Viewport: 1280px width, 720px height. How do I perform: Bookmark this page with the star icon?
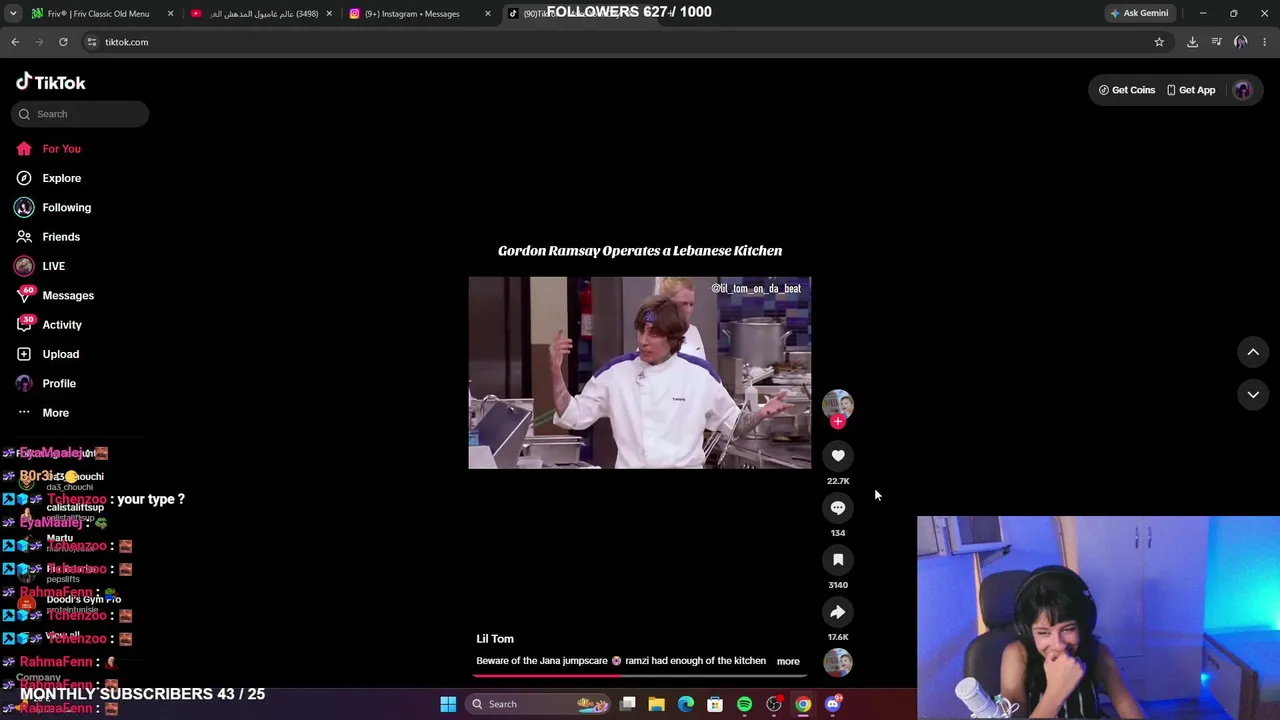coord(1159,42)
